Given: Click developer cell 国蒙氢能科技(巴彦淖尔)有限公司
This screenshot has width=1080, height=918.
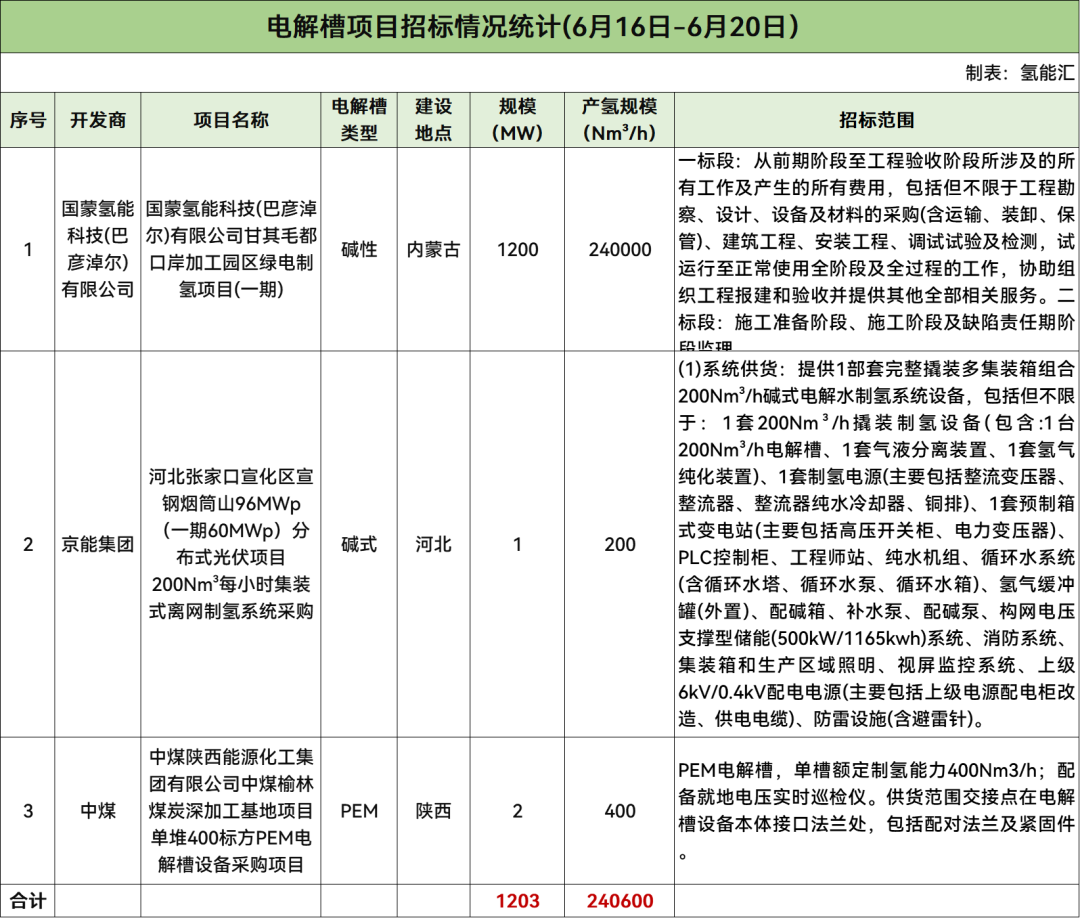Looking at the screenshot, I should pos(98,249).
